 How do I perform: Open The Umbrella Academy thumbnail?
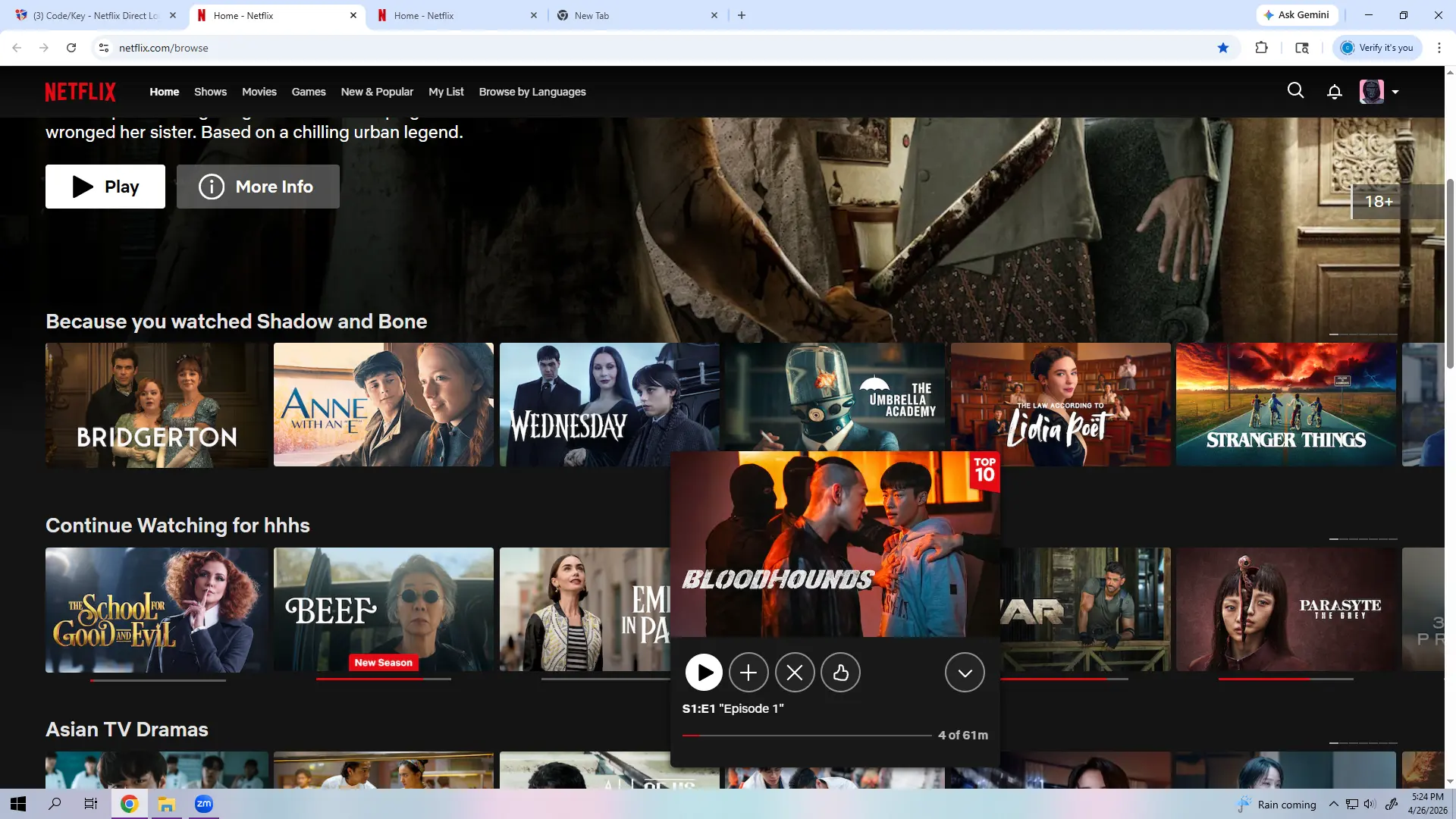tap(835, 397)
